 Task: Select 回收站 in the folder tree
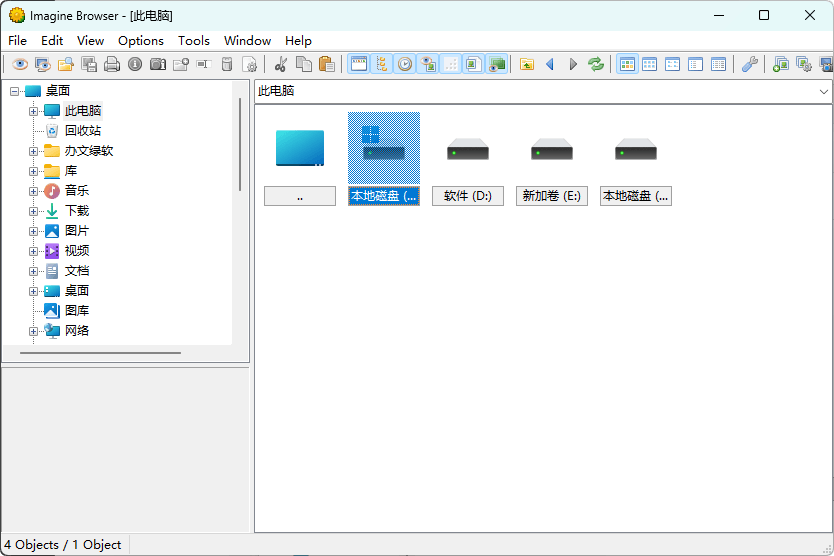click(x=82, y=130)
